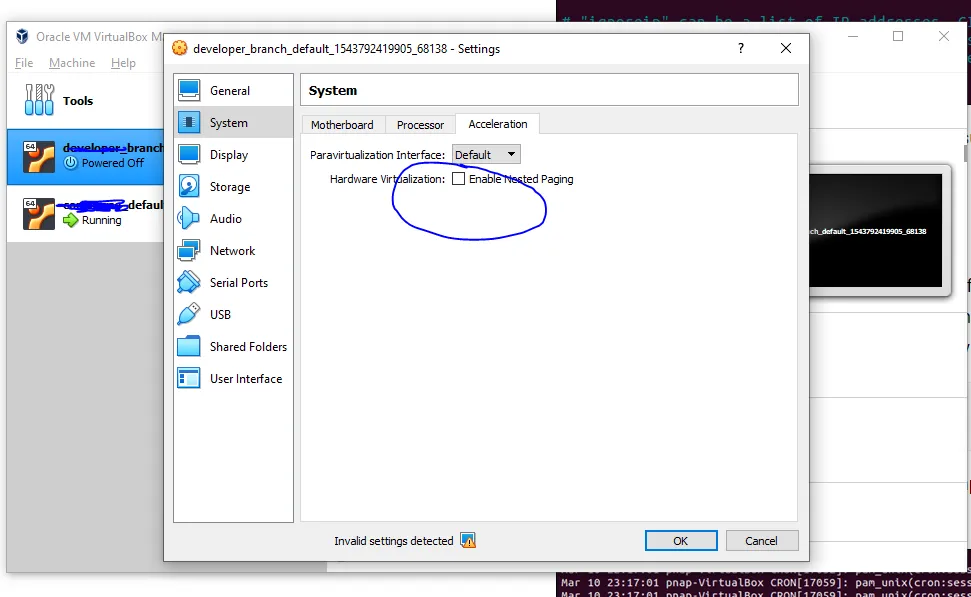The image size is (971, 597).
Task: Open Serial Ports settings icon
Action: coord(189,282)
